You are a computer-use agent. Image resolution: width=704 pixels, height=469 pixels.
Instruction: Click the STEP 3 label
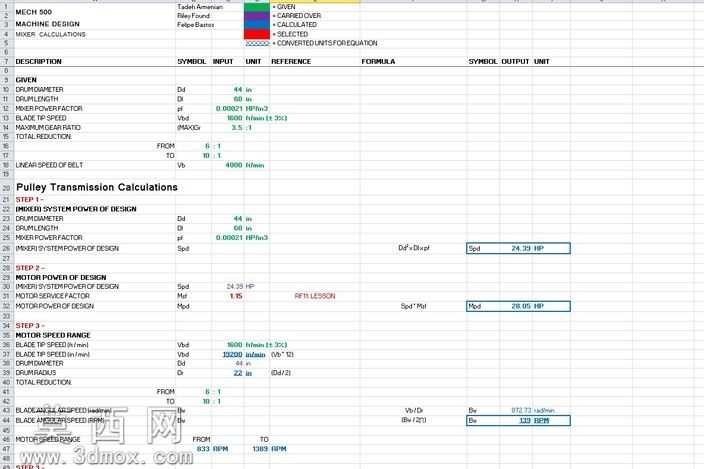[30, 325]
